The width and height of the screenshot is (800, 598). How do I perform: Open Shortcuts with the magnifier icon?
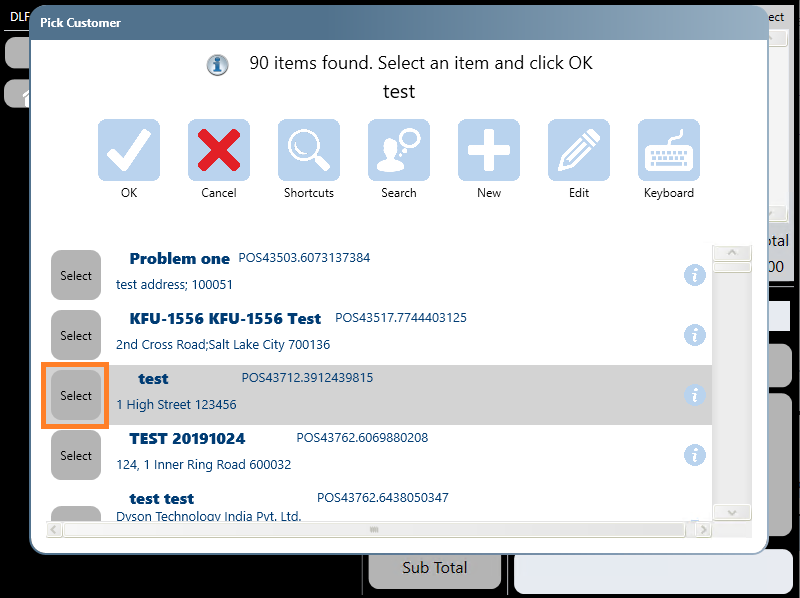click(x=309, y=151)
